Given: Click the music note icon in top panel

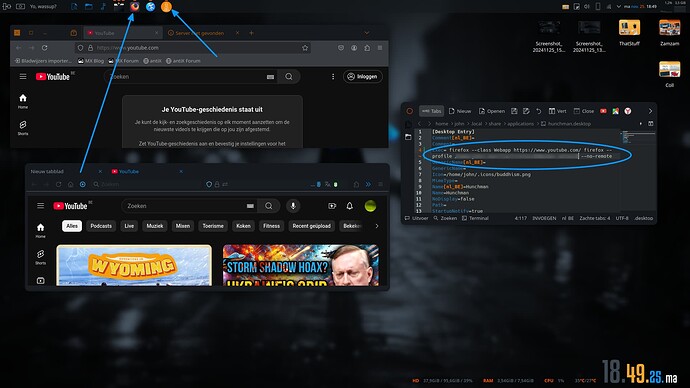Looking at the screenshot, I should (103, 7).
